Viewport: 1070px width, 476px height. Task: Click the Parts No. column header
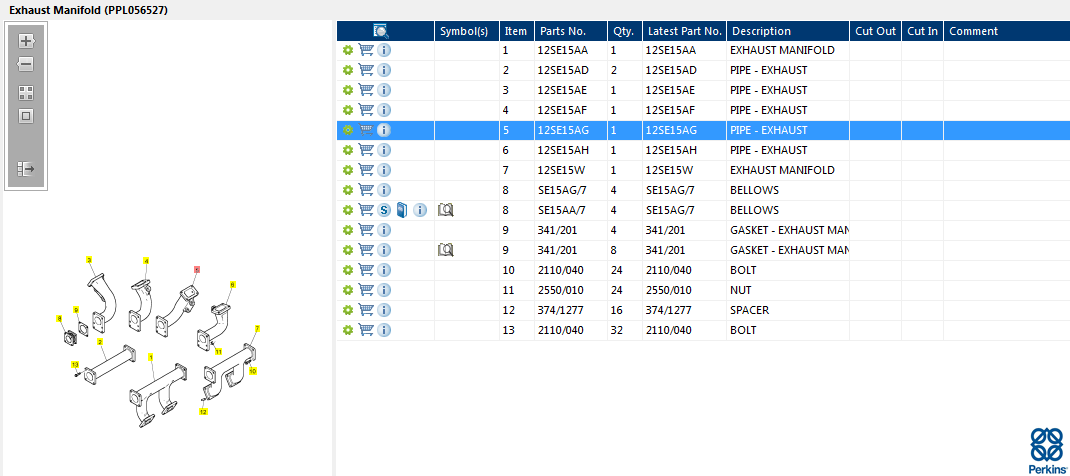tap(568, 31)
